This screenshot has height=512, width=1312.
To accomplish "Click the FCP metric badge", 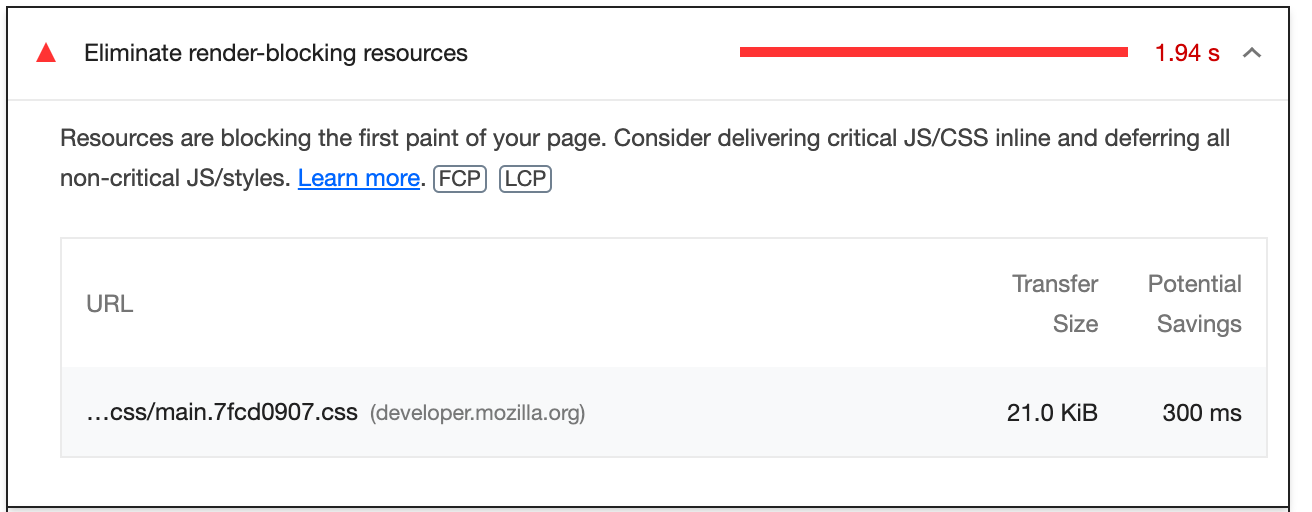I will [460, 179].
